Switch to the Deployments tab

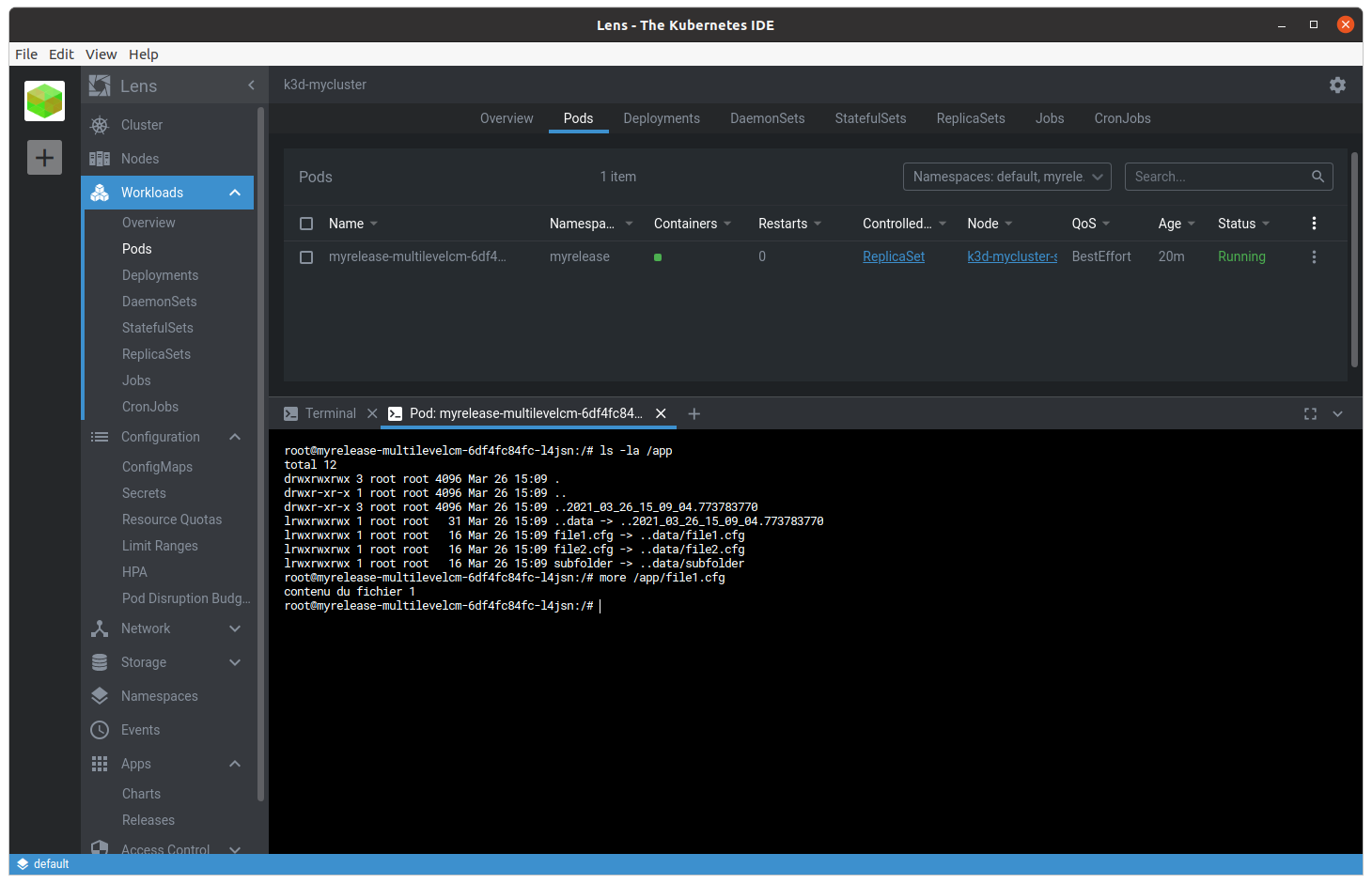[x=662, y=118]
